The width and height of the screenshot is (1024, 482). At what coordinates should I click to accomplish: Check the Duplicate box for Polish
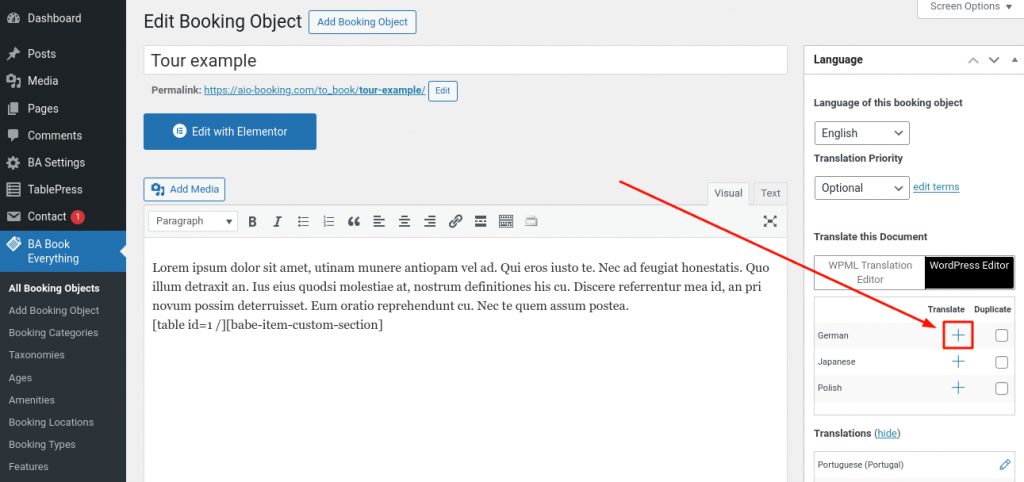point(1001,388)
